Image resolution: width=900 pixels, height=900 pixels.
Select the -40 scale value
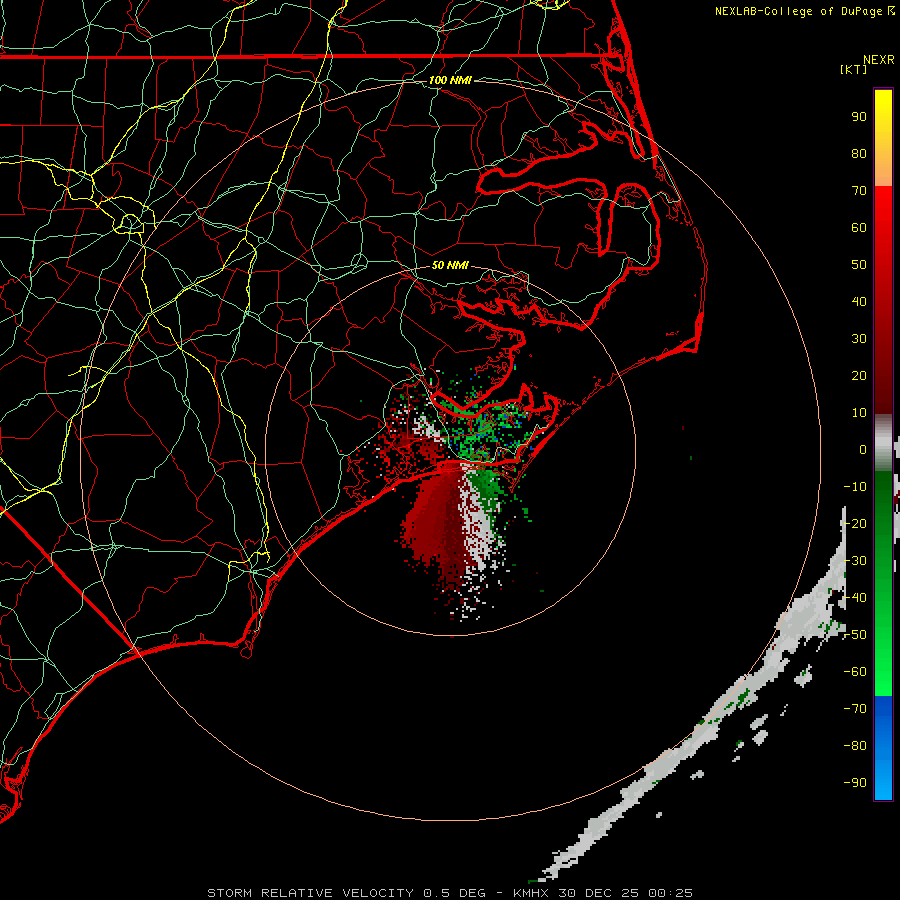tap(855, 598)
